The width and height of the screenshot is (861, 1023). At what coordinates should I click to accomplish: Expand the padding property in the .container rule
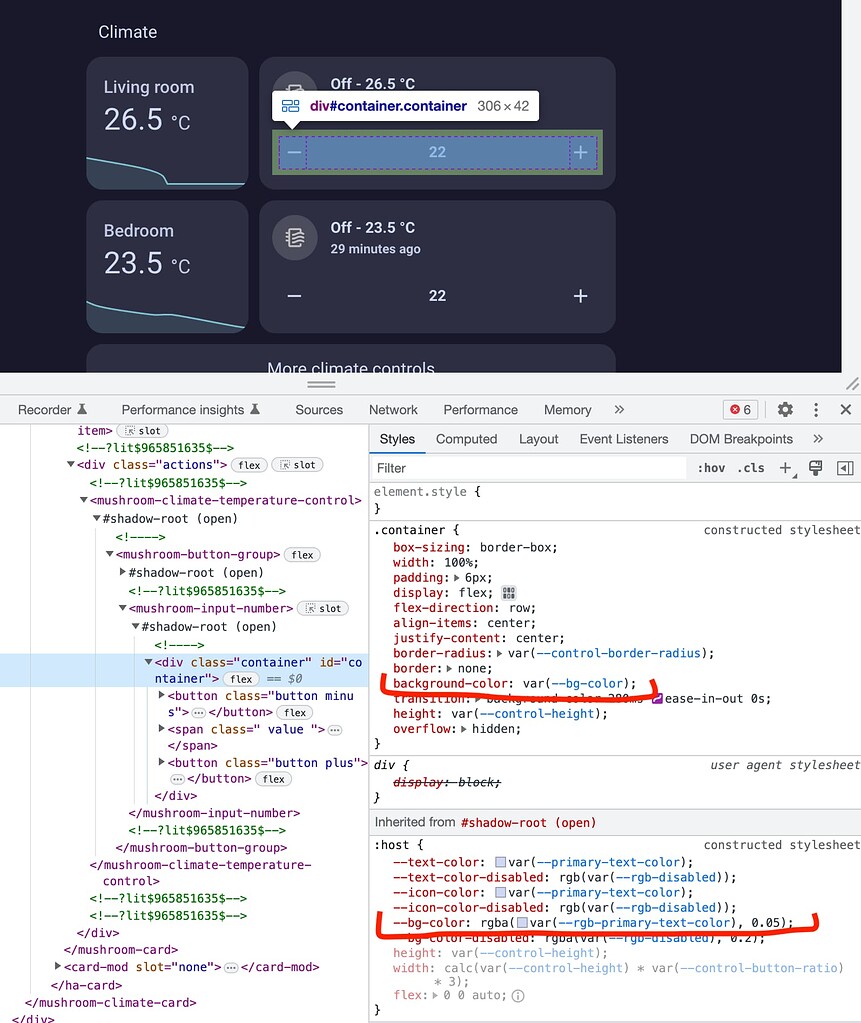coord(456,579)
